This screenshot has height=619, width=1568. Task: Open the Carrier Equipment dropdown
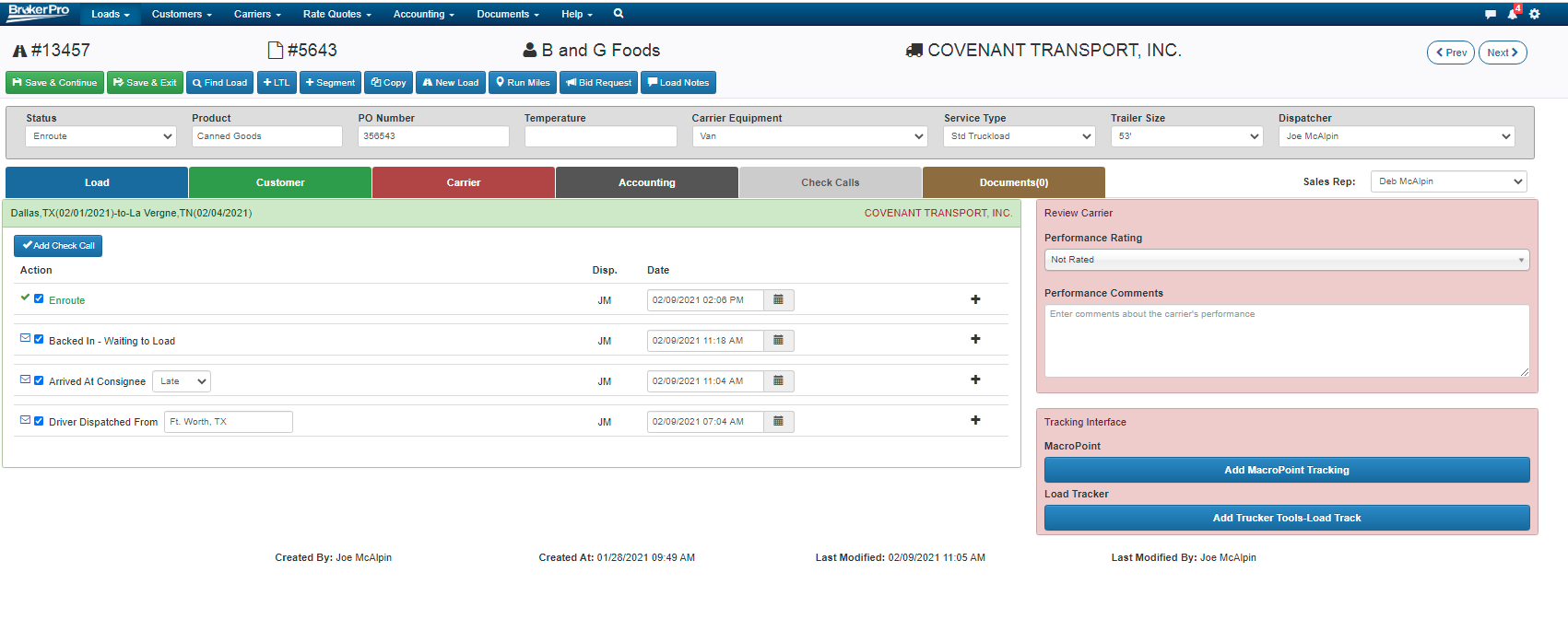pyautogui.click(x=810, y=136)
